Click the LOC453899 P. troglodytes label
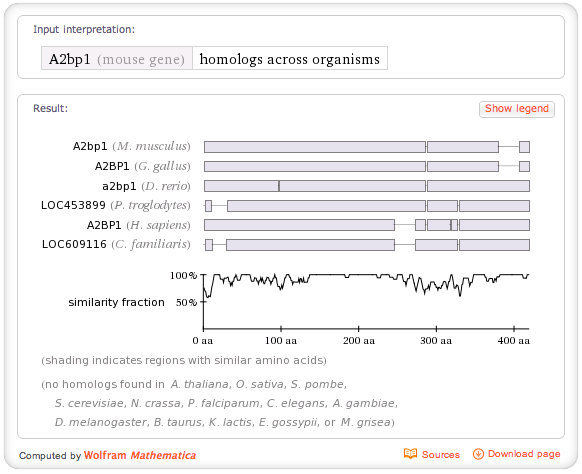582x474 pixels. click(x=115, y=205)
